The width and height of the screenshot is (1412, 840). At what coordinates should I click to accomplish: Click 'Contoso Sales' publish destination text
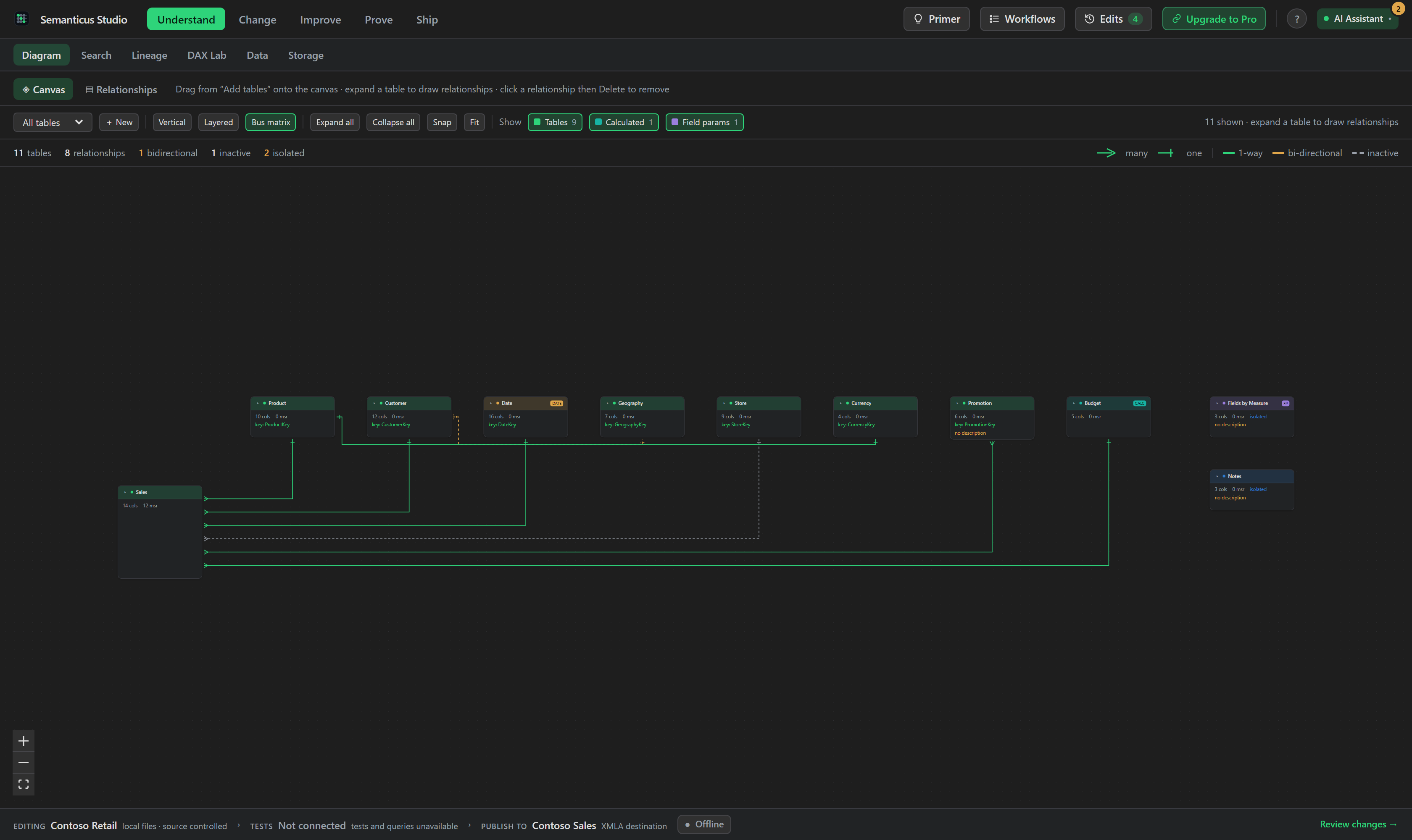(x=564, y=826)
